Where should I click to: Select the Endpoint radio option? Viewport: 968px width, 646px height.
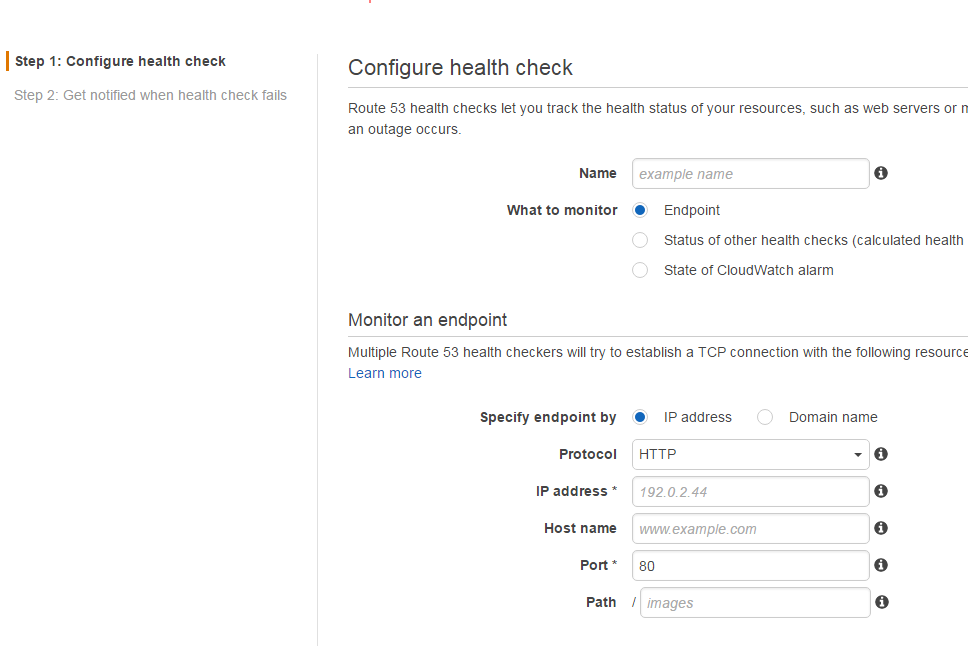click(640, 210)
